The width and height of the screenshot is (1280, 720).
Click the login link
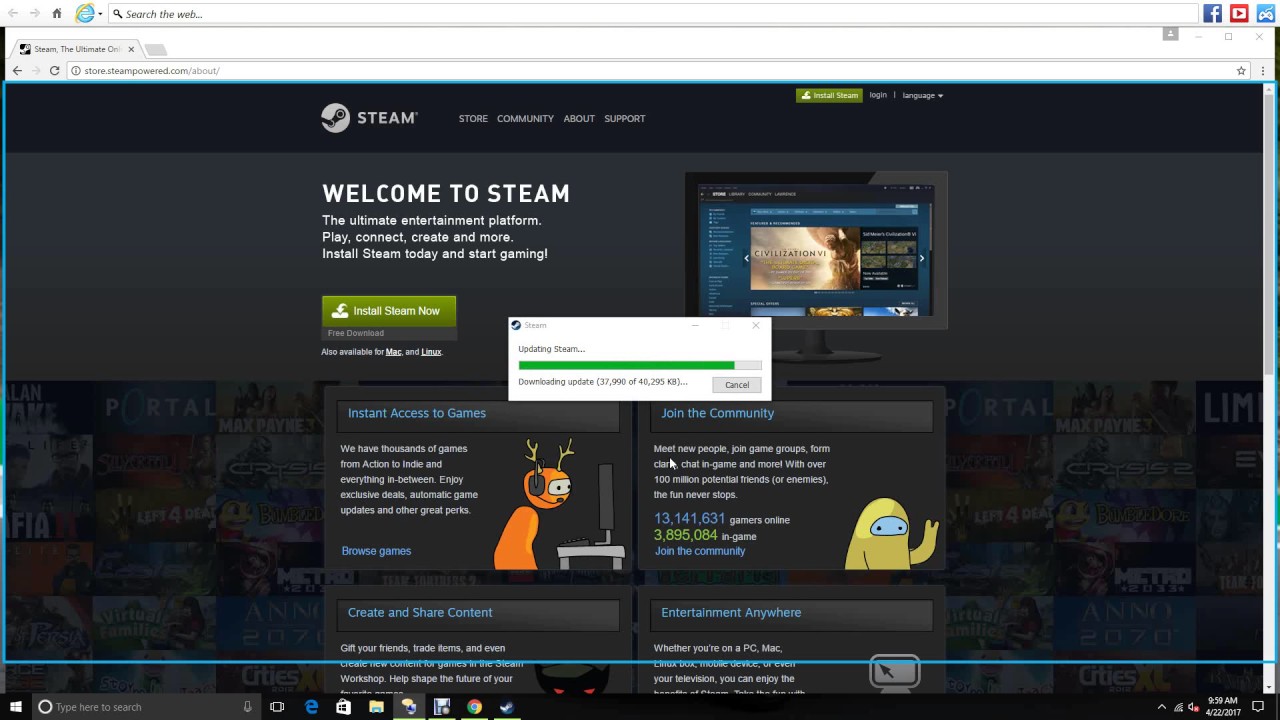tap(878, 95)
